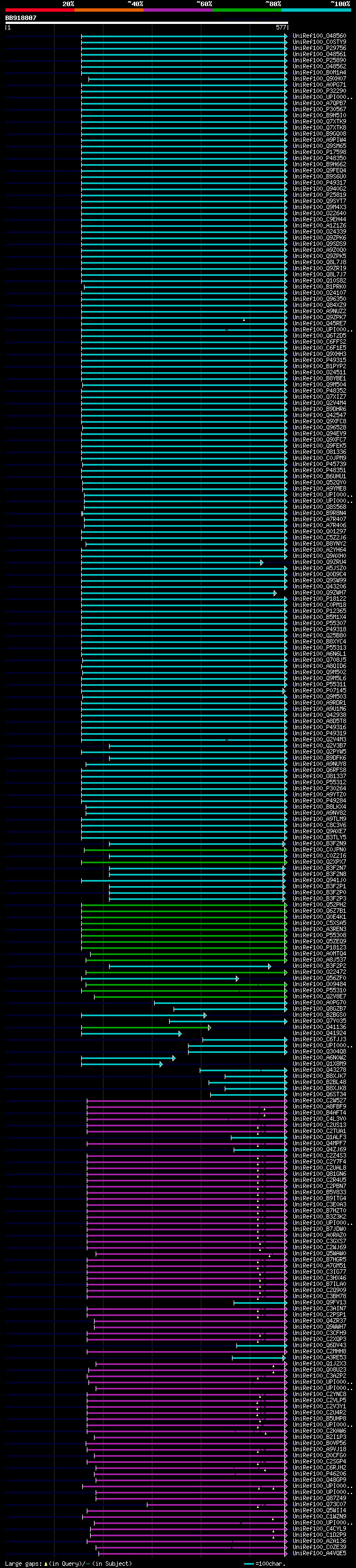Select label UniRef100_A1Z1Z6
This screenshot has height=1568, width=356.
[319, 225]
